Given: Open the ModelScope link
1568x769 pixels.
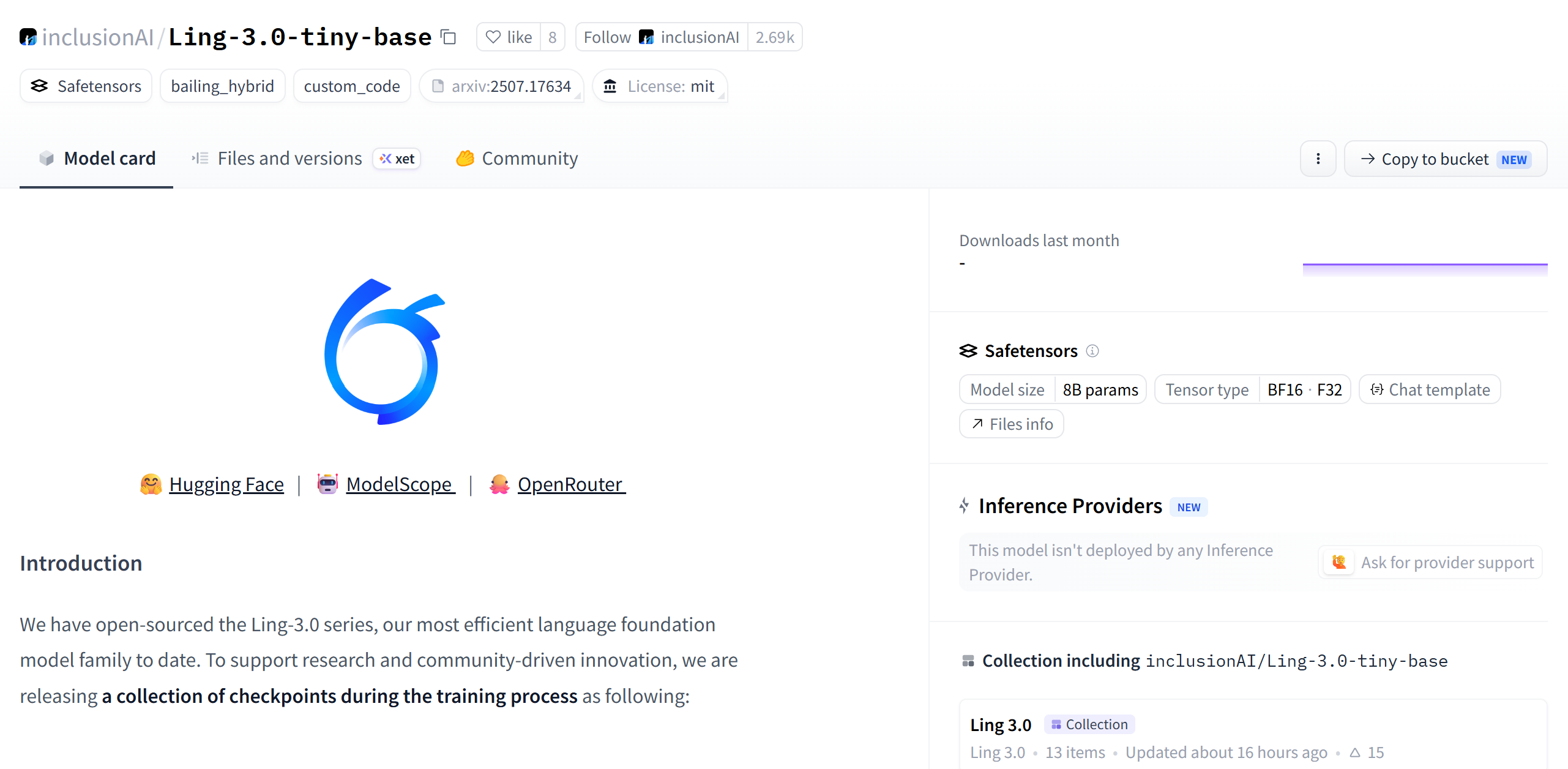Looking at the screenshot, I should point(400,484).
